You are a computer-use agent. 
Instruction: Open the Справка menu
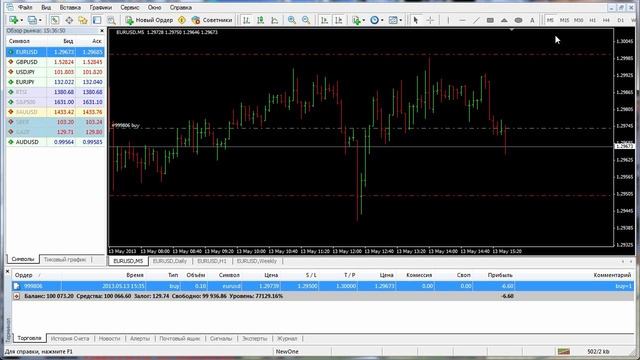pos(181,7)
